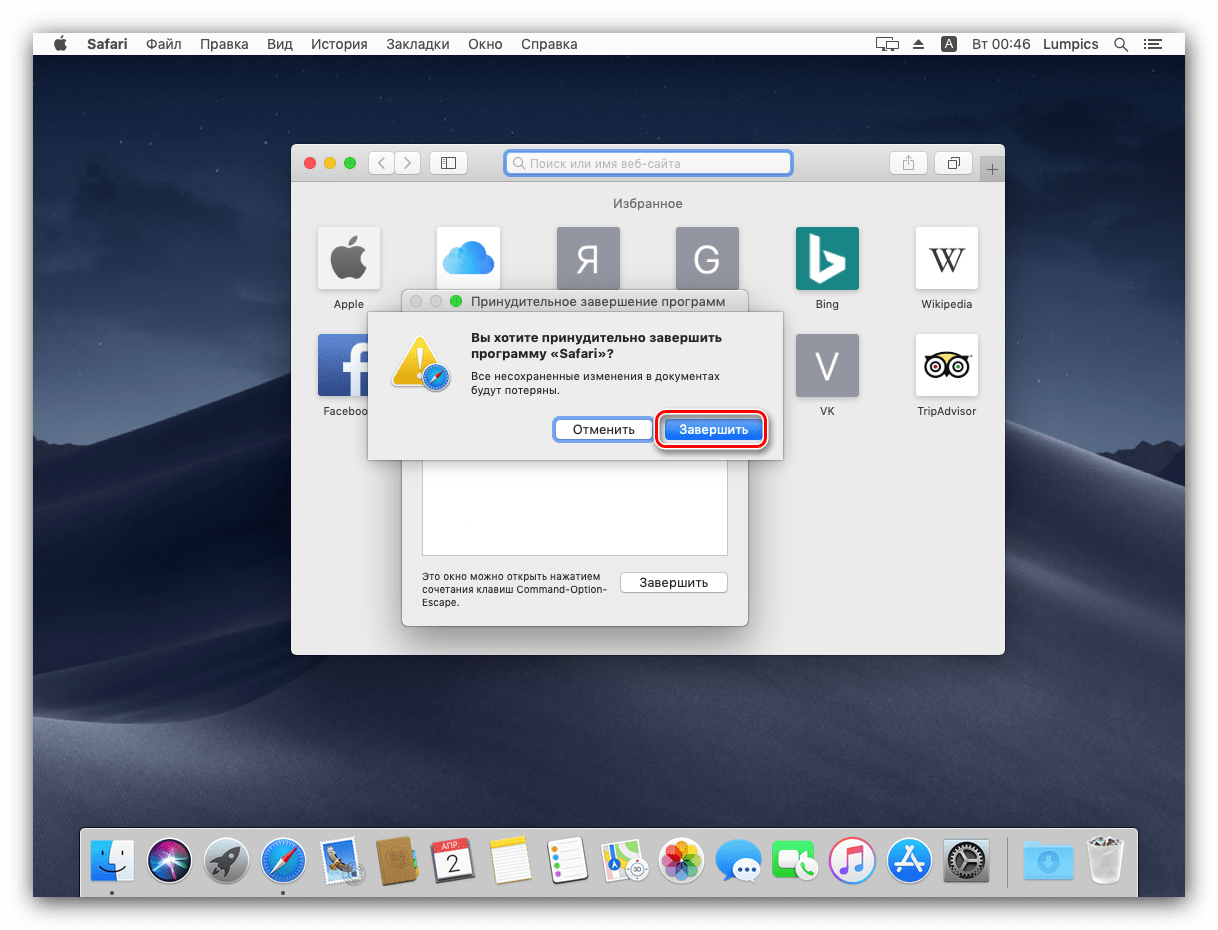Expand the Lumpics user menu
This screenshot has height=930, width=1218.
[1070, 44]
